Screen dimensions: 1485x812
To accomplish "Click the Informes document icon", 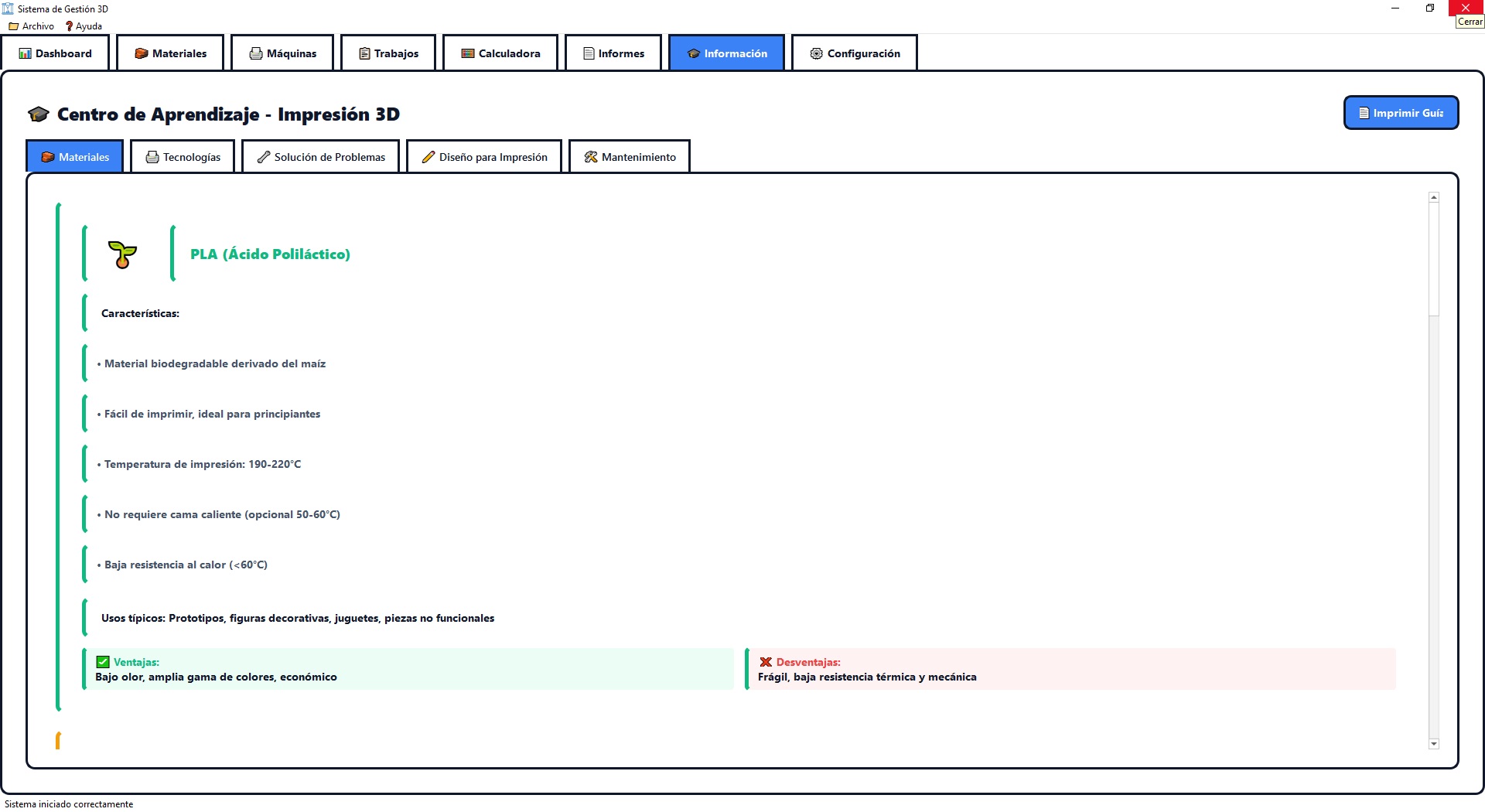I will coord(589,53).
